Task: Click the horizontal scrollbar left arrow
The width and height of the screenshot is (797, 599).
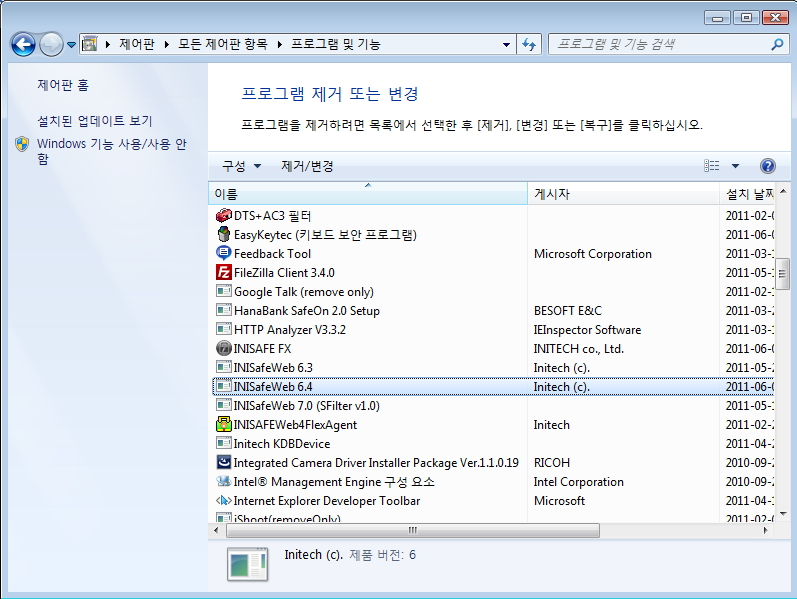Action: click(217, 530)
